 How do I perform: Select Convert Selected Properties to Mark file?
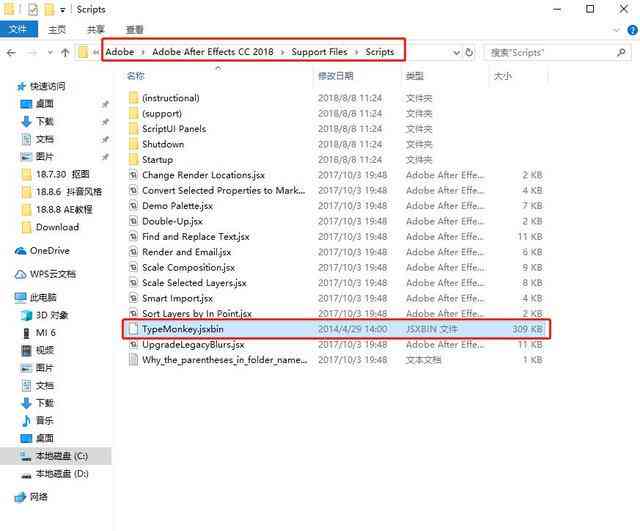[x=223, y=190]
